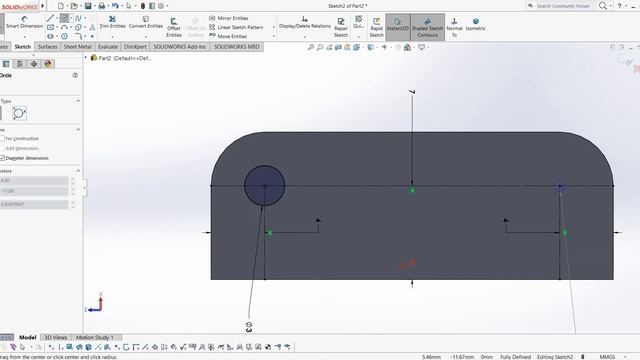640x360 pixels.
Task: Select the Arc sketch tool
Action: [x=64, y=27]
